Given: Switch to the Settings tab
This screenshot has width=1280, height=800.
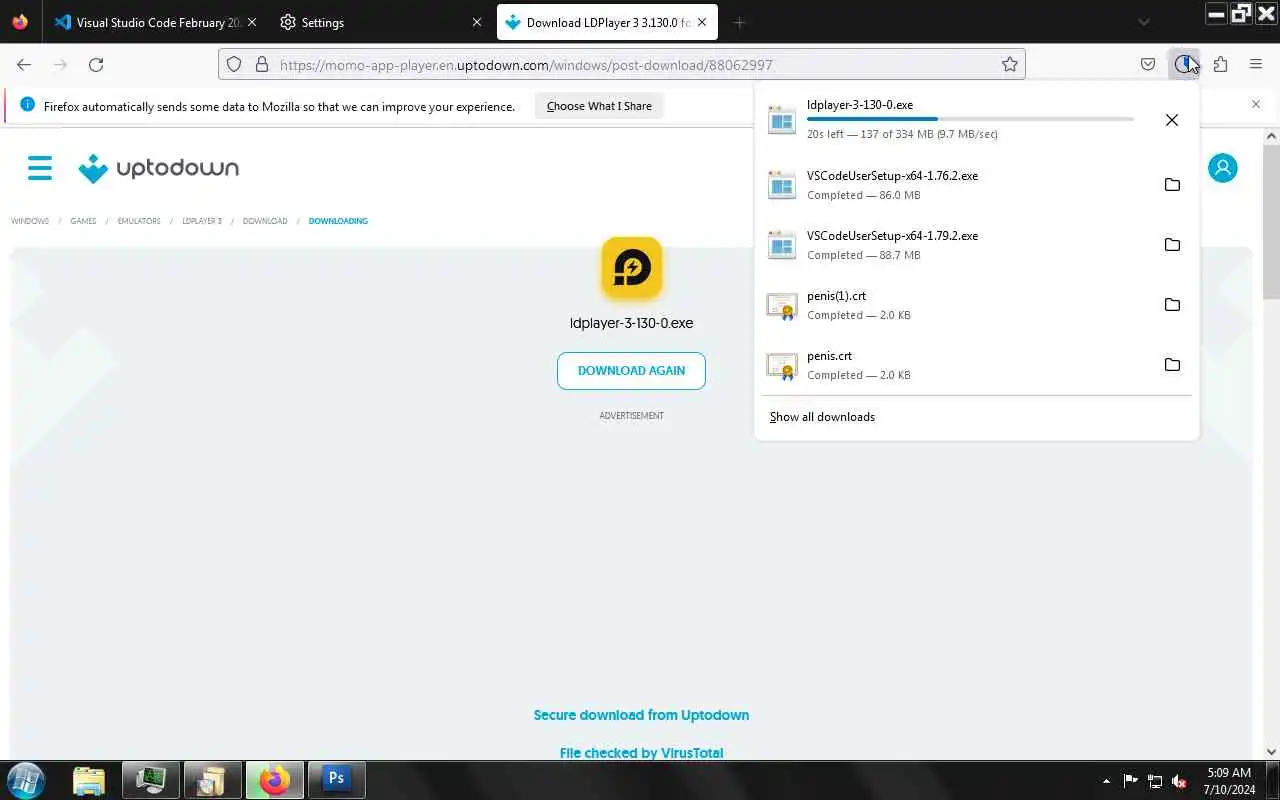Looking at the screenshot, I should (x=380, y=22).
